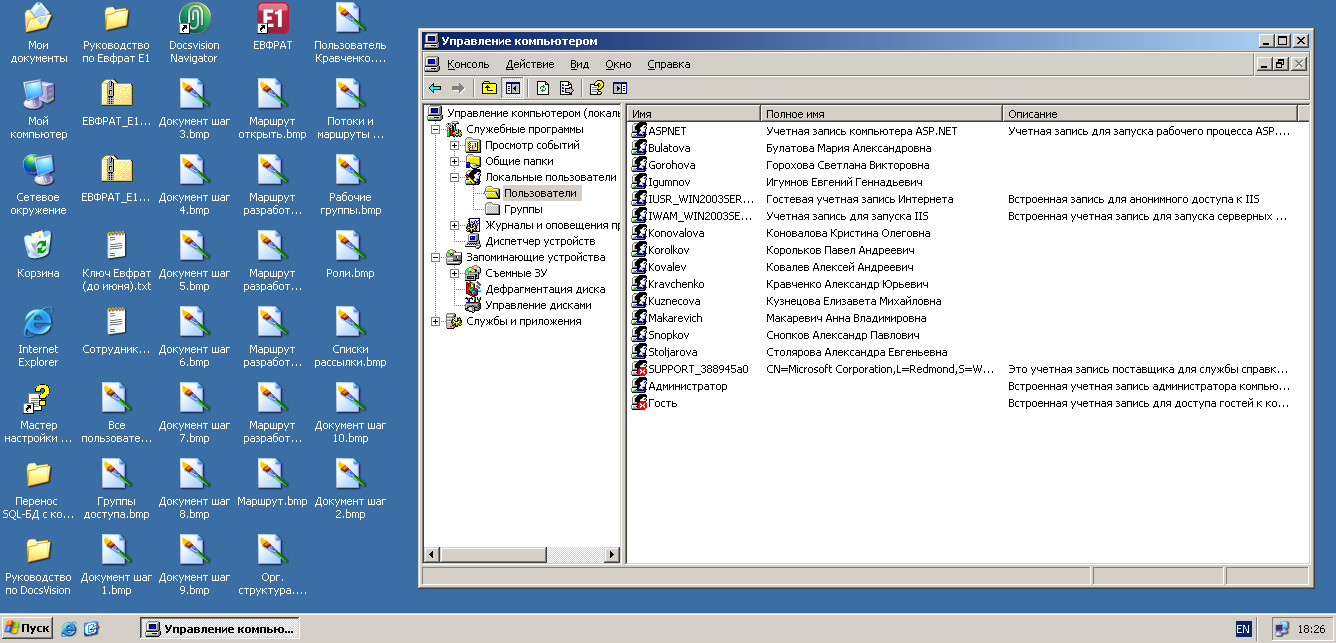This screenshot has width=1336, height=643.
Task: Click the name Kuznecova in the list
Action: (674, 301)
